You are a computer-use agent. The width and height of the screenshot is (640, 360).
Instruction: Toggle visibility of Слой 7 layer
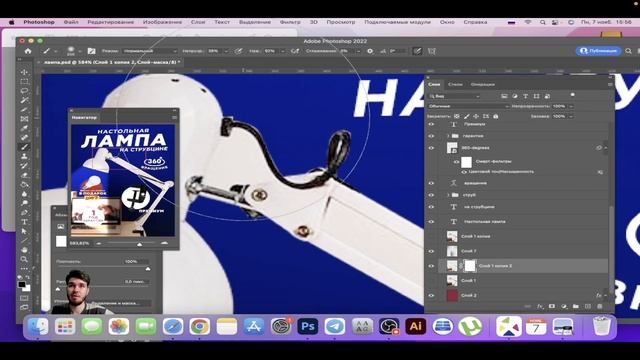[x=431, y=251]
